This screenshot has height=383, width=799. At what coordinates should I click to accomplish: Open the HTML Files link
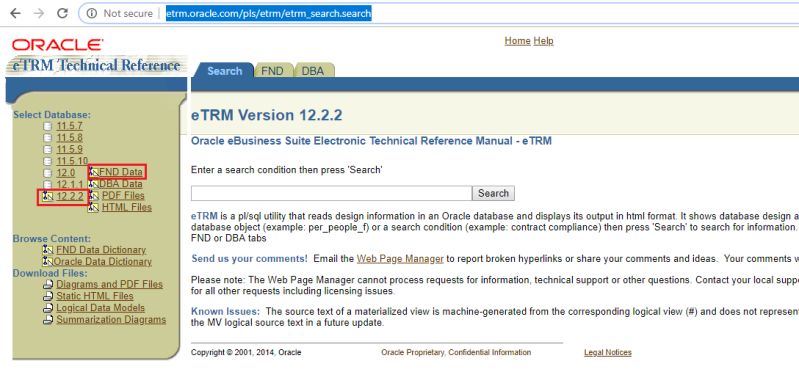(x=126, y=207)
